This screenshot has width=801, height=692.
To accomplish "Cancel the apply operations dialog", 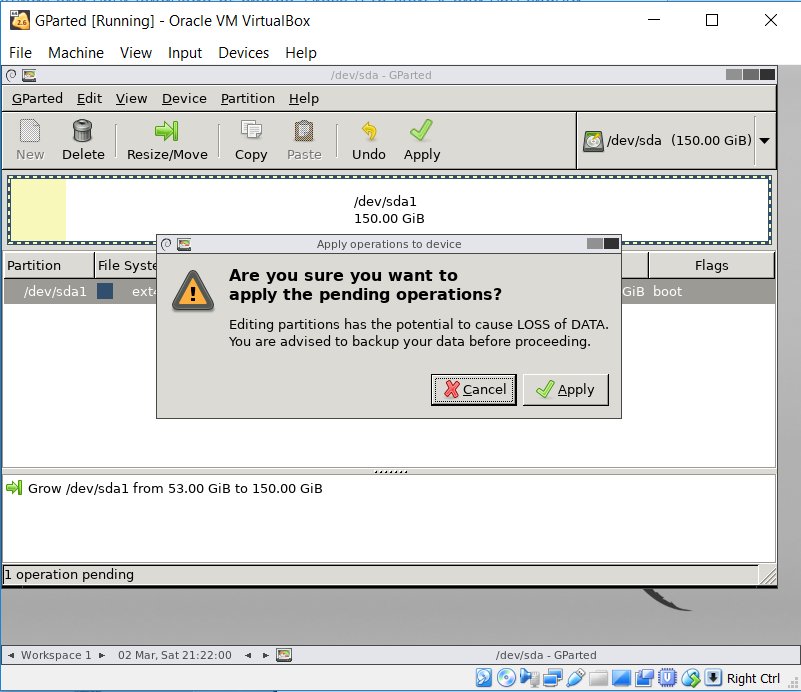I will 473,389.
